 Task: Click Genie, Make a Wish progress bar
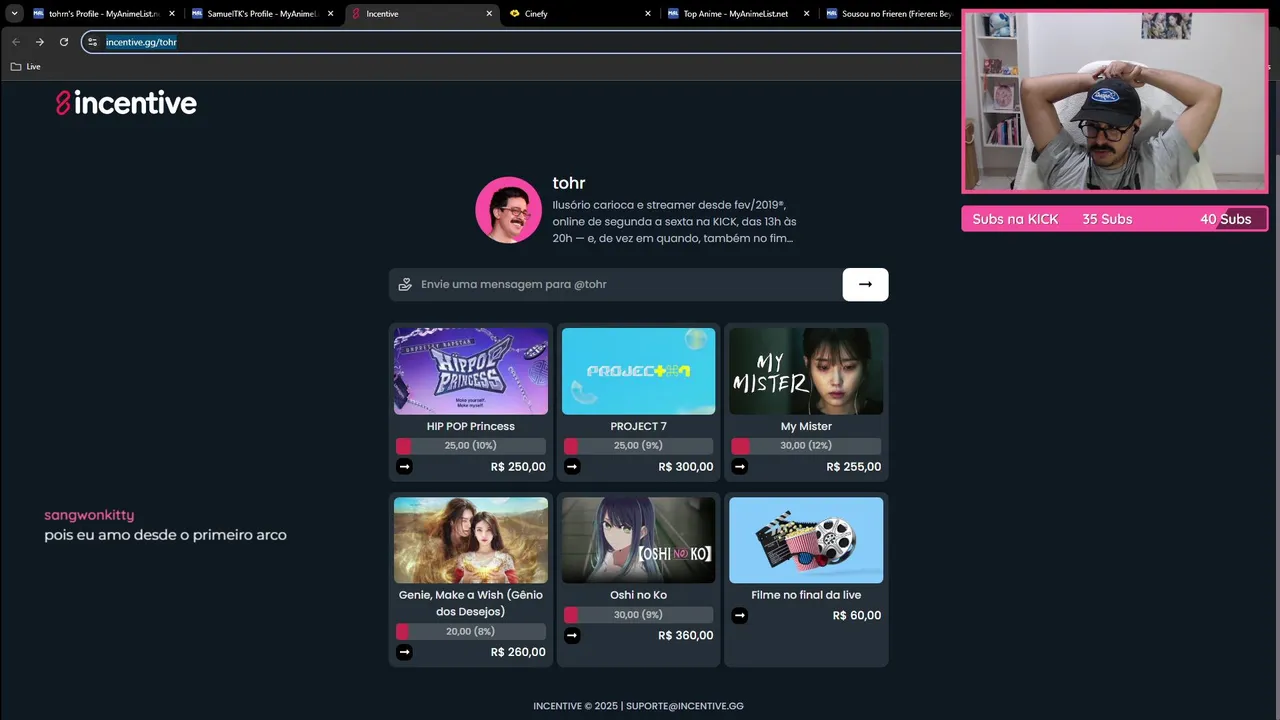(471, 632)
